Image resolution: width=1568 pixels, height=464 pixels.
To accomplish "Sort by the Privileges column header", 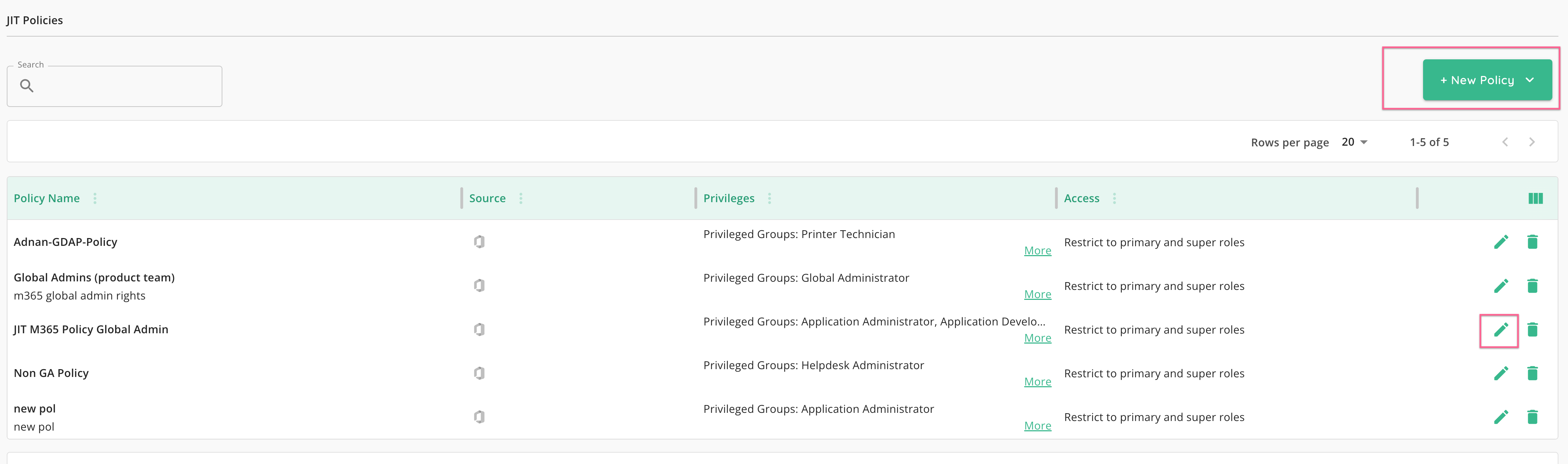I will point(729,199).
